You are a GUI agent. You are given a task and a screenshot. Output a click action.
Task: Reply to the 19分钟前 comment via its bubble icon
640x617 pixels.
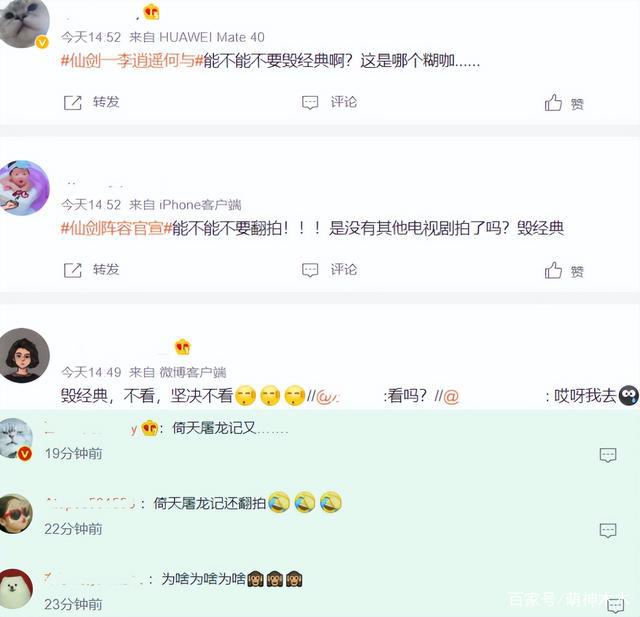608,455
